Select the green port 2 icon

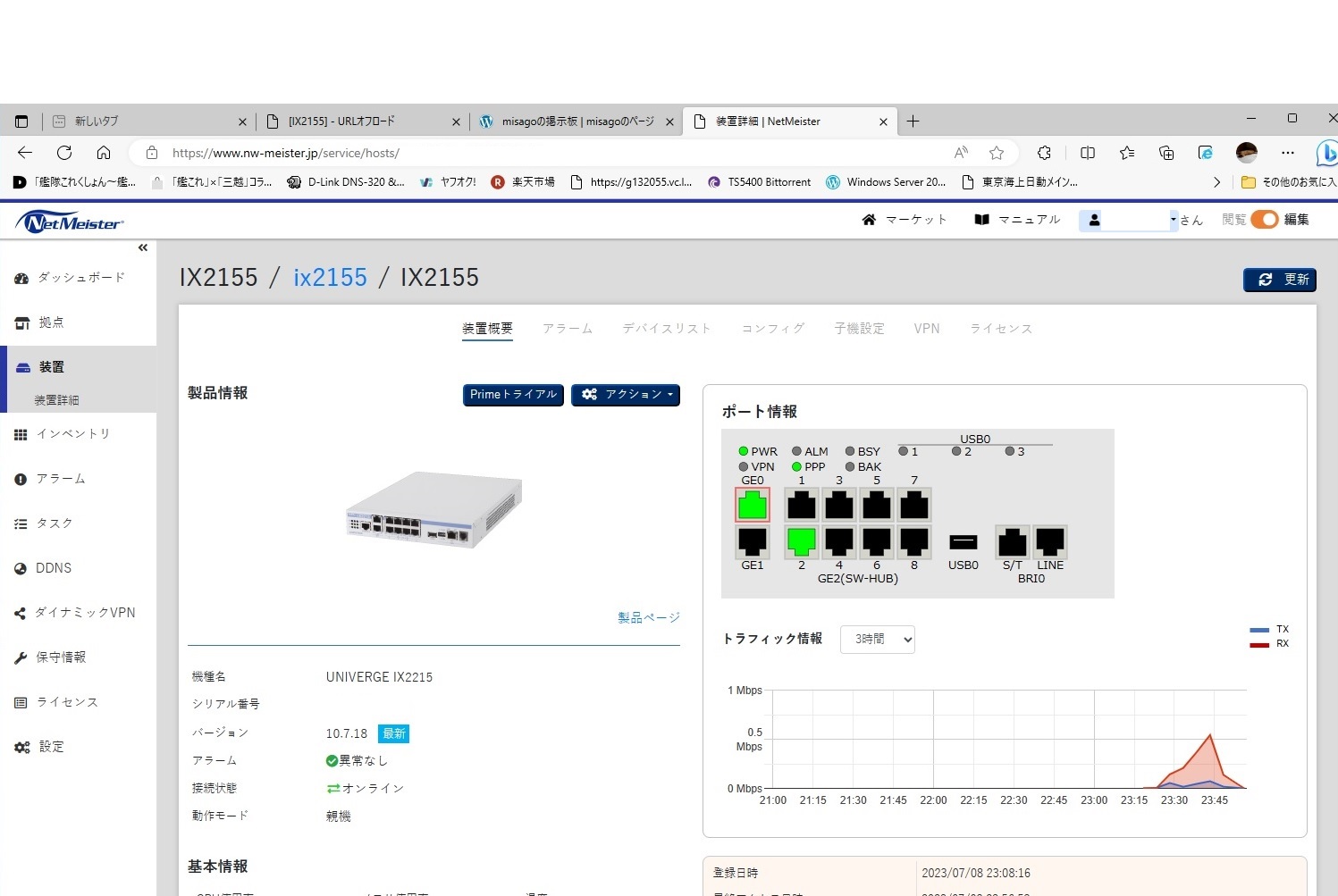click(802, 541)
